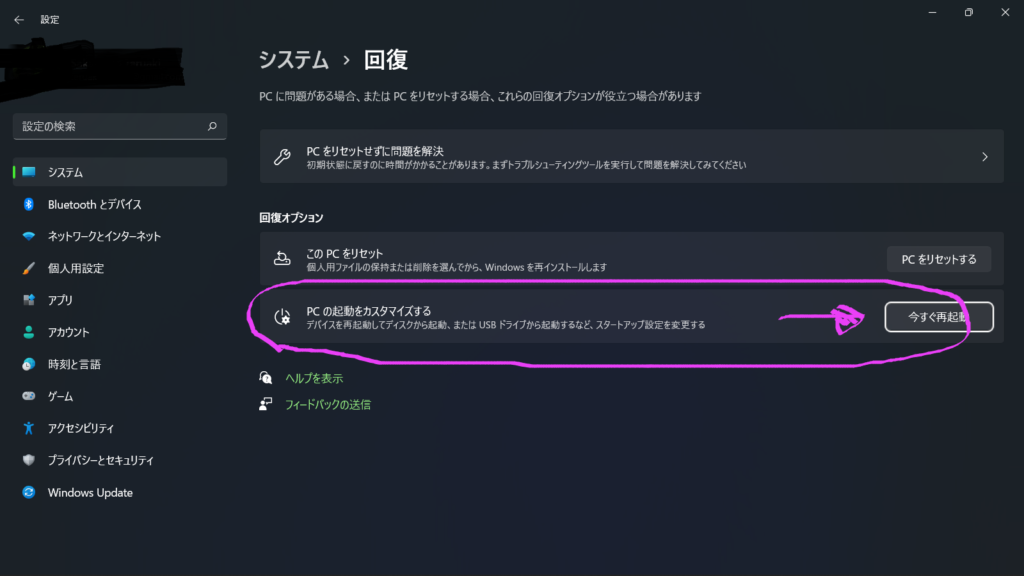Go to アカウント settings
The image size is (1024, 576).
[120, 332]
